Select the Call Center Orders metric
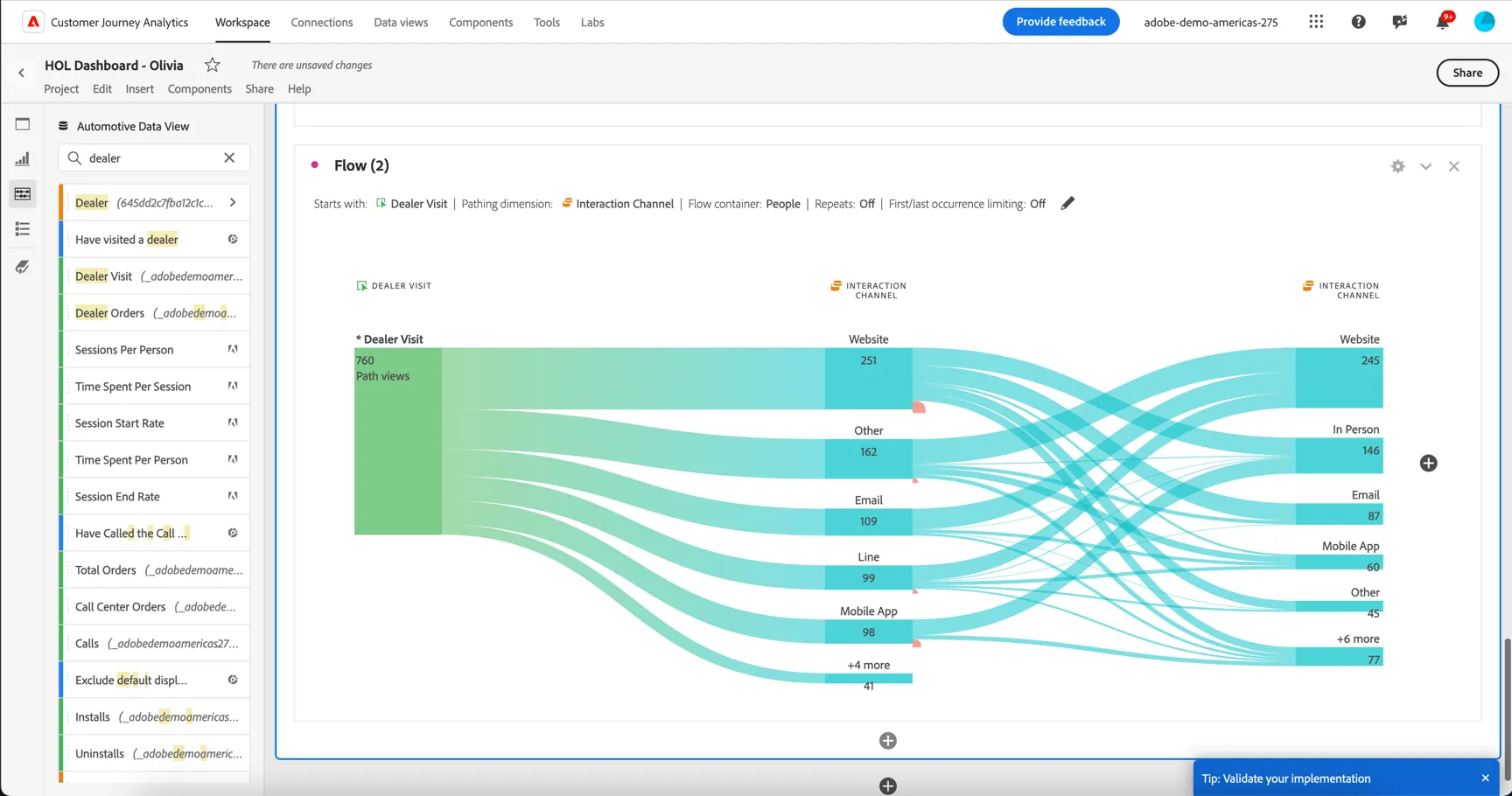 (155, 606)
